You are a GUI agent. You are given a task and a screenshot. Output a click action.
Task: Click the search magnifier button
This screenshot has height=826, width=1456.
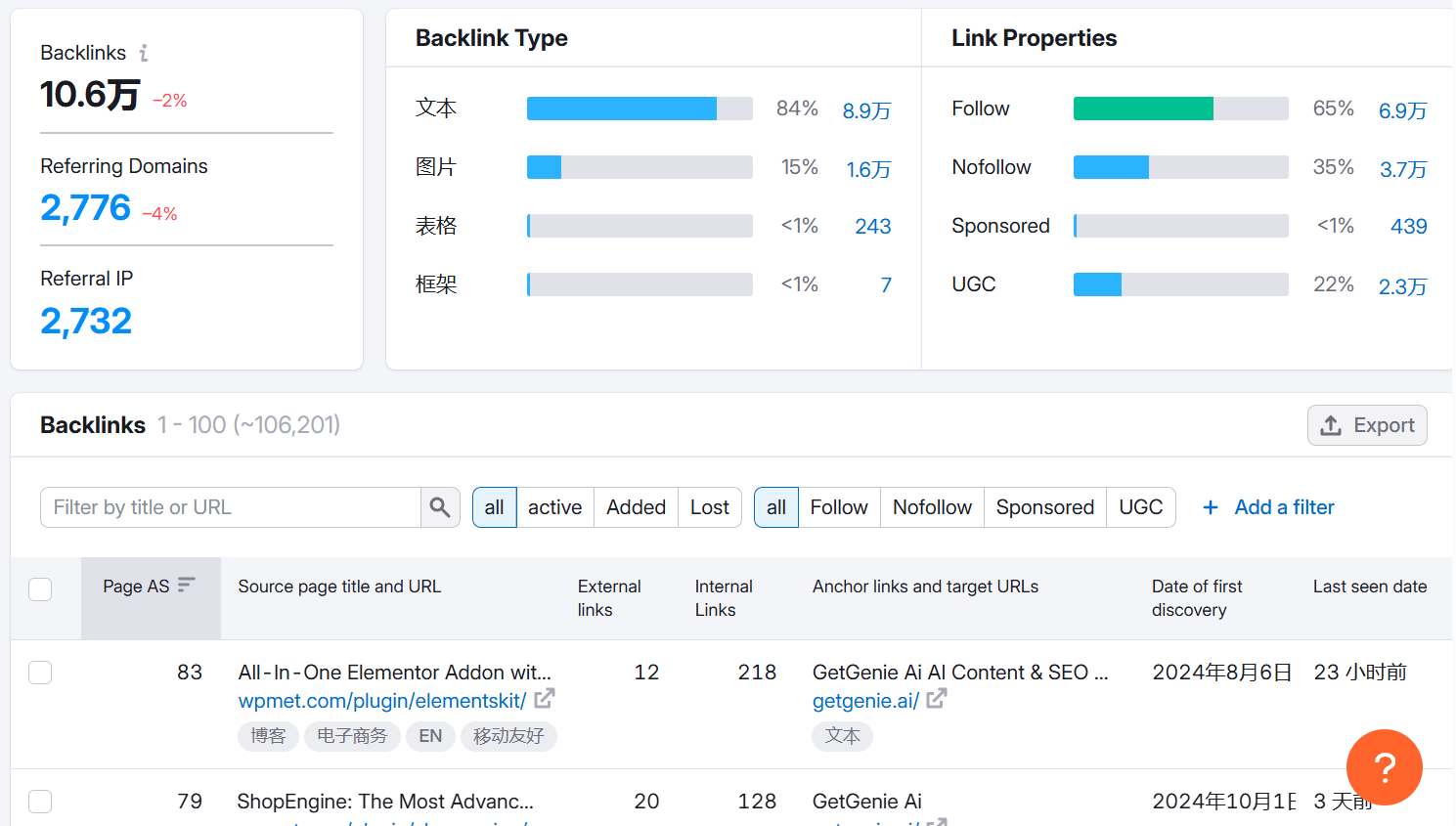point(440,507)
